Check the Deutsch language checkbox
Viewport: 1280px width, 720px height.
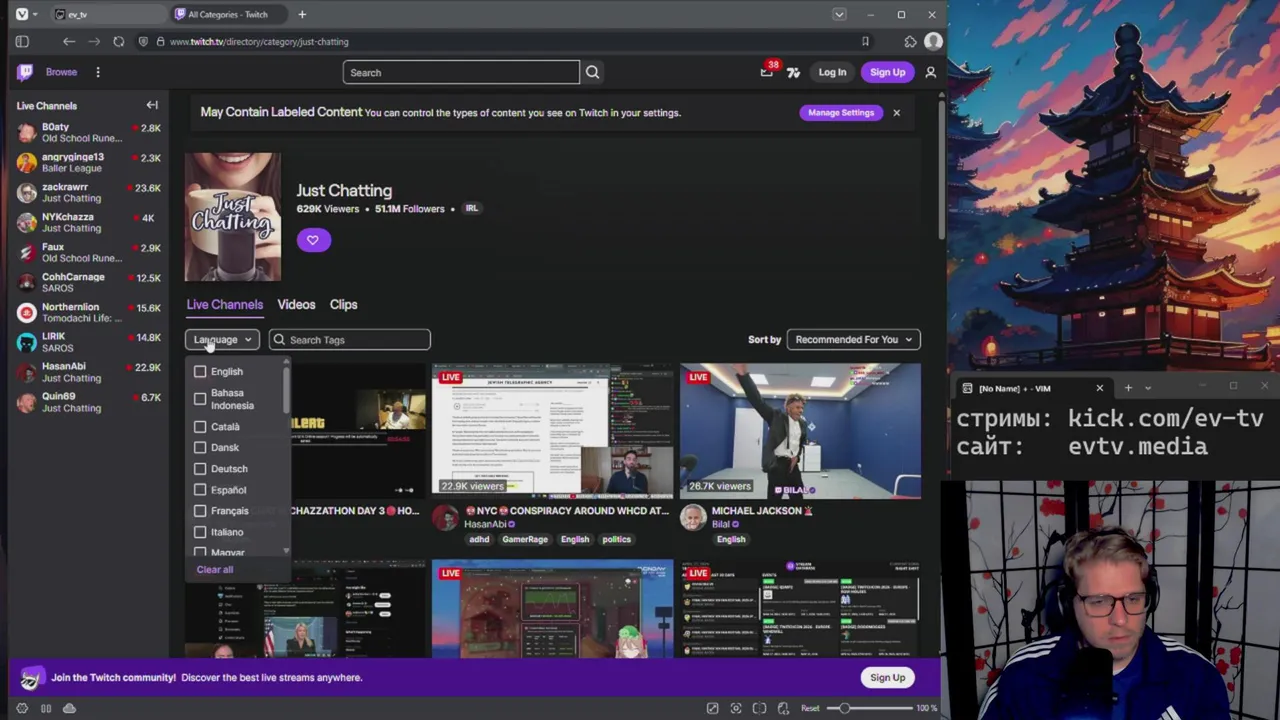point(200,469)
